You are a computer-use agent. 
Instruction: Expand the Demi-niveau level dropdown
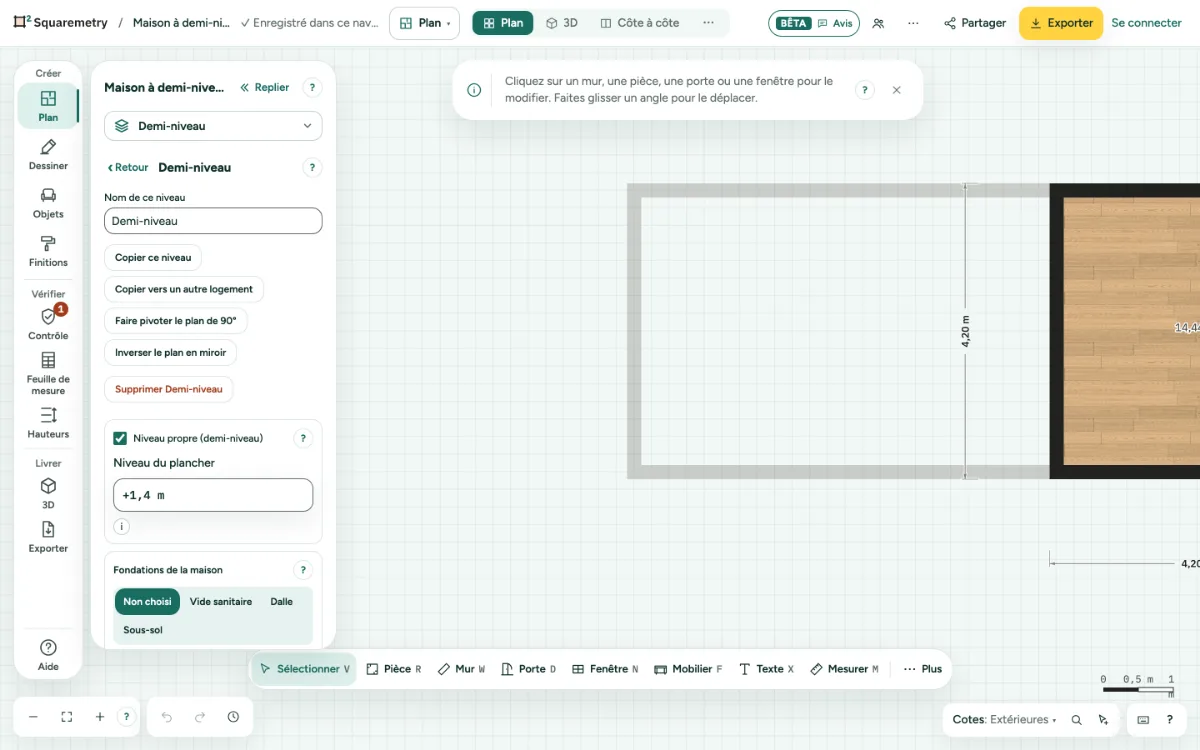click(213, 126)
